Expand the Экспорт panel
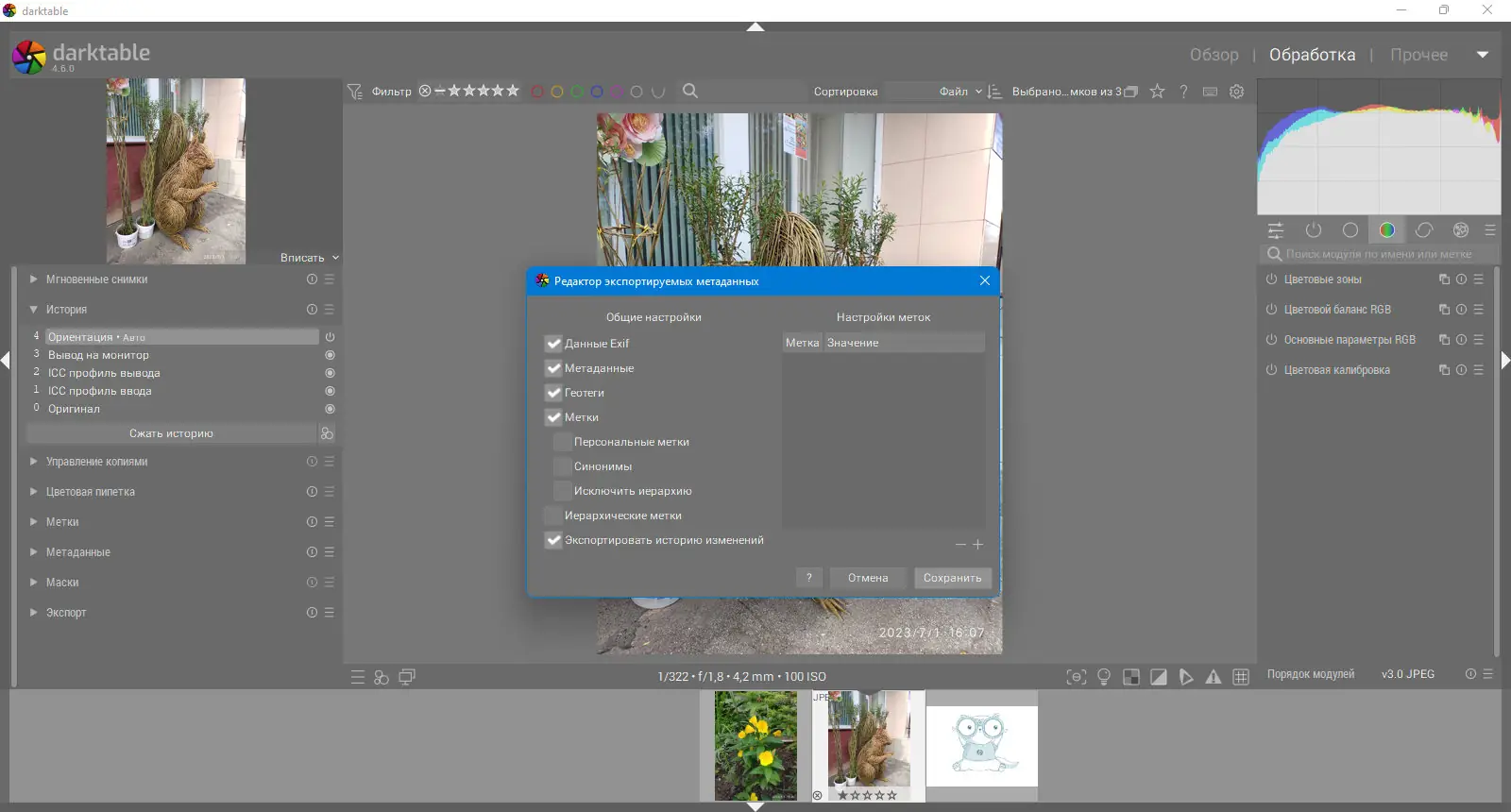The height and width of the screenshot is (812, 1511). click(66, 613)
